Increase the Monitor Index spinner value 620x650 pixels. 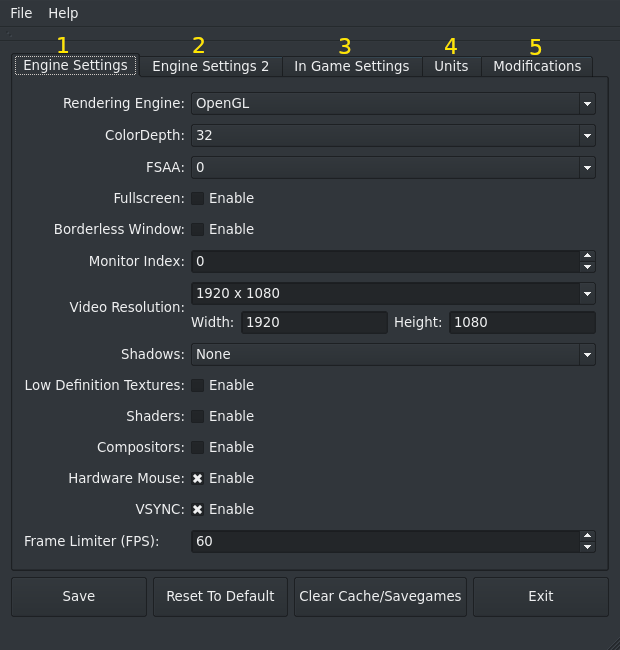[x=587, y=256]
